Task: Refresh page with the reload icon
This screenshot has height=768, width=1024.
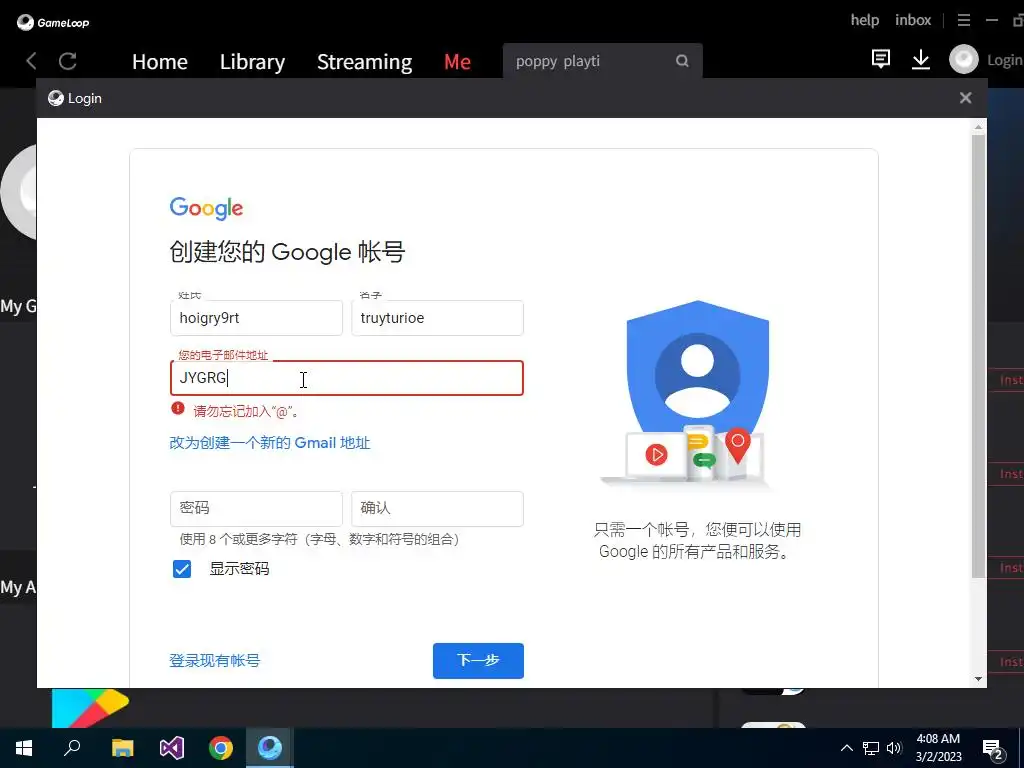Action: tap(68, 61)
